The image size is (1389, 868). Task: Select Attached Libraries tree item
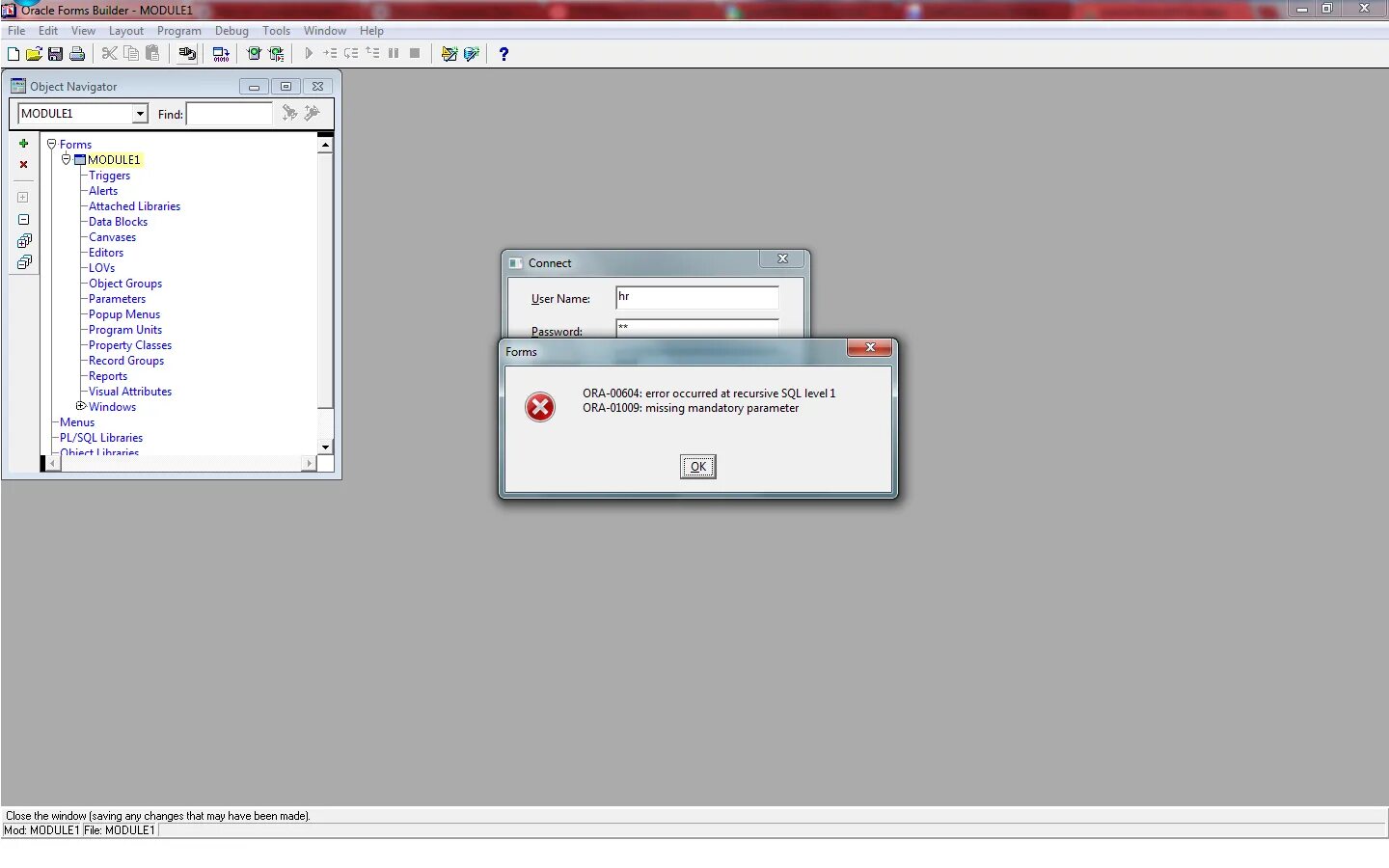click(134, 206)
